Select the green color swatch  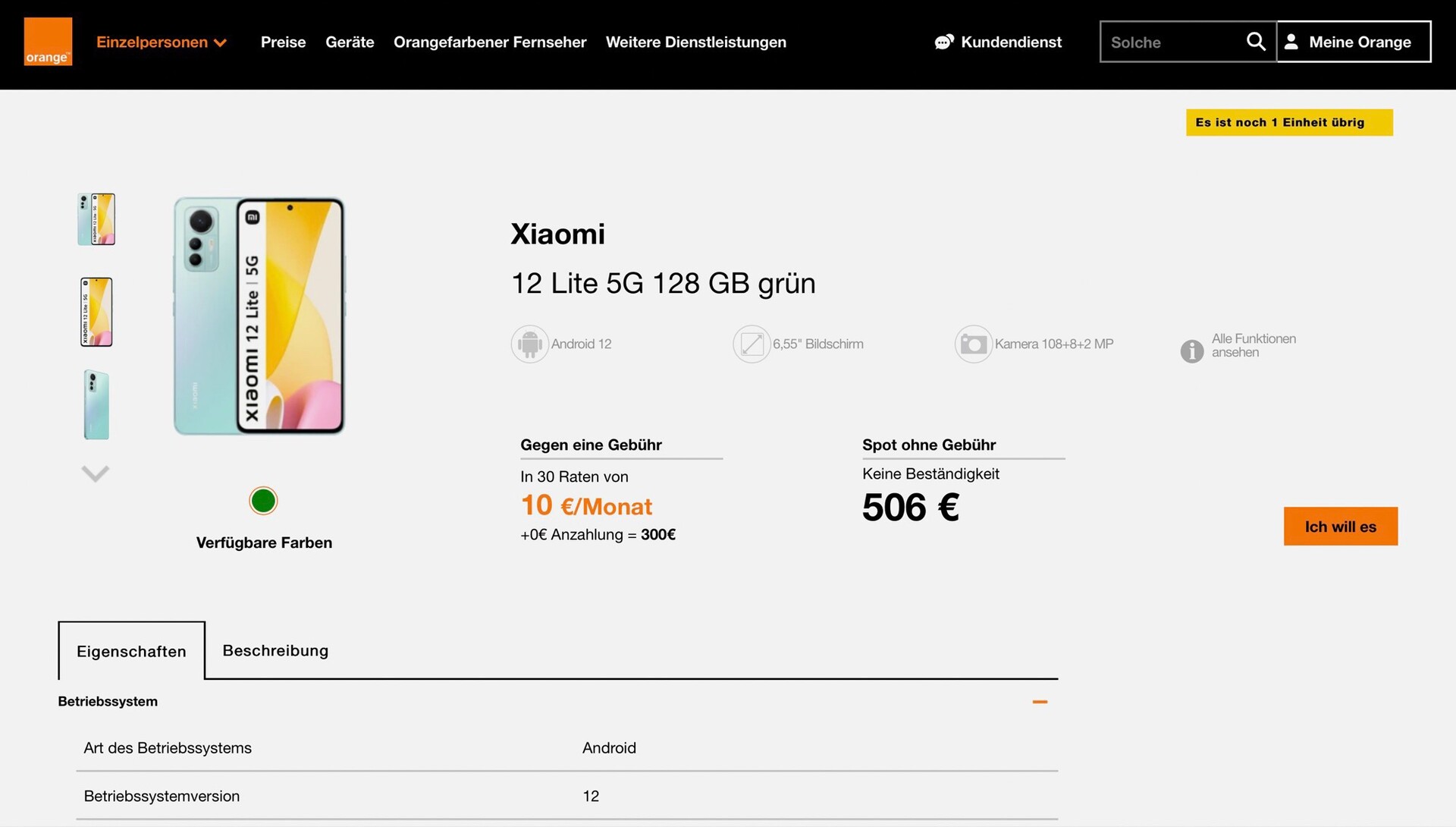[x=263, y=501]
